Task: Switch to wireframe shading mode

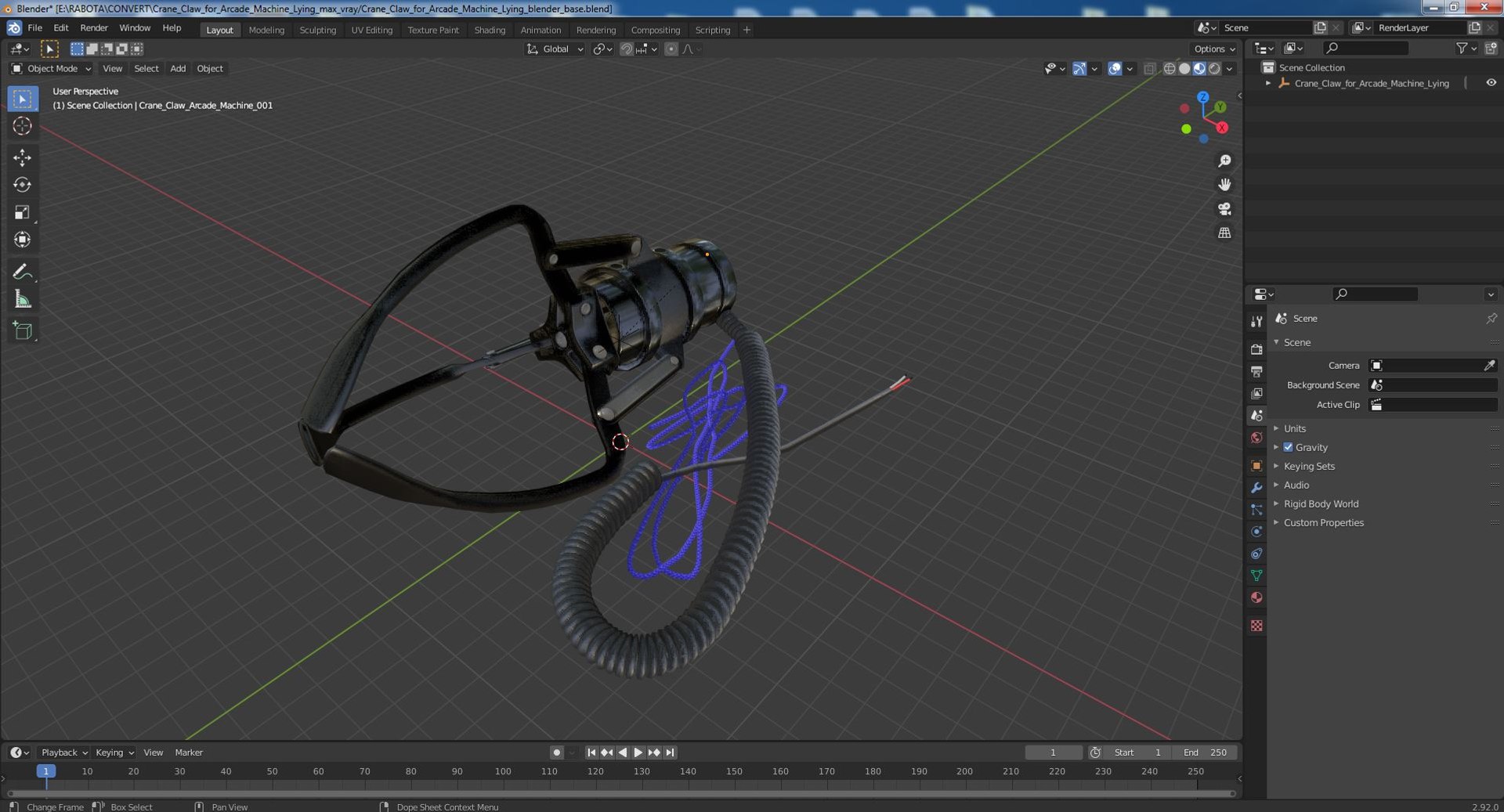Action: coord(1170,69)
